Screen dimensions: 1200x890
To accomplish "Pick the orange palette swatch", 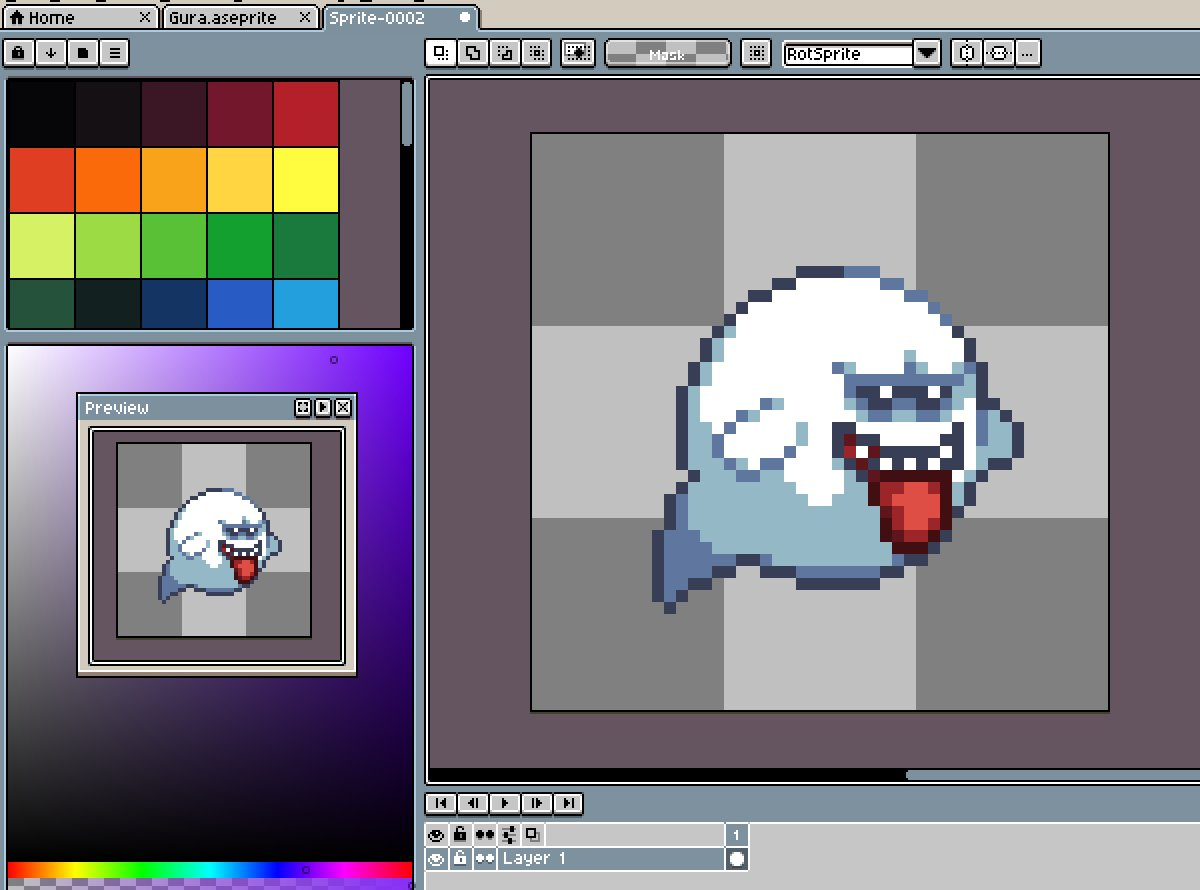I will click(x=108, y=180).
